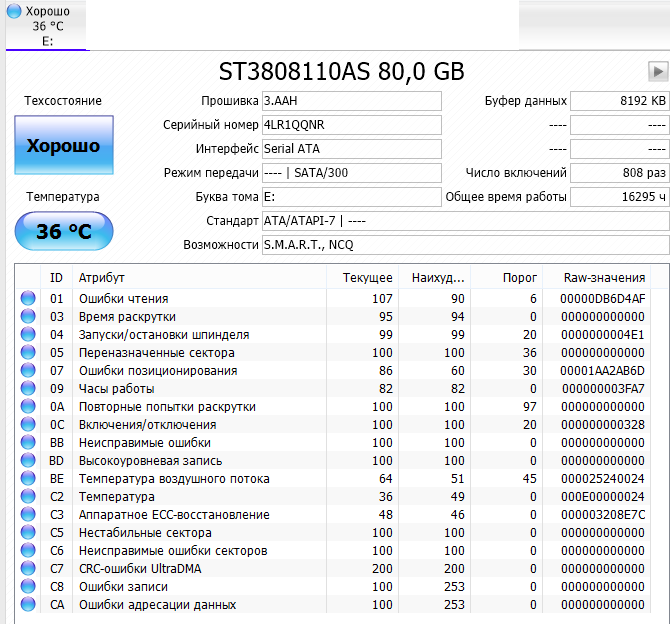The width and height of the screenshot is (670, 624).
Task: Click status icon for Переназначенные сектора row
Action: click(x=28, y=352)
